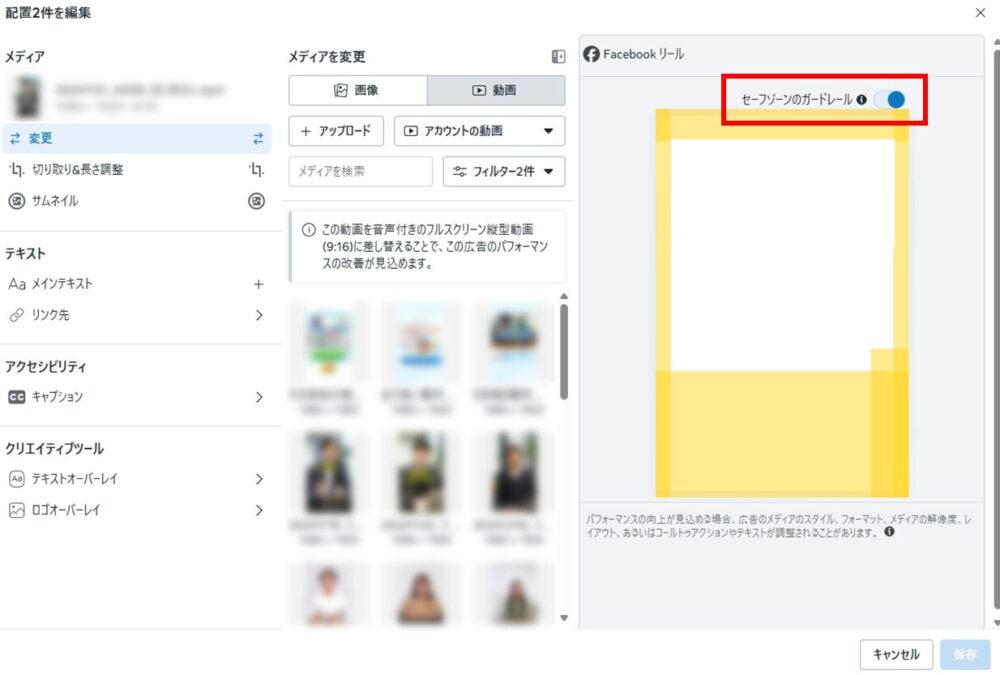
Task: Click info icon after the performance note
Action: 889,533
